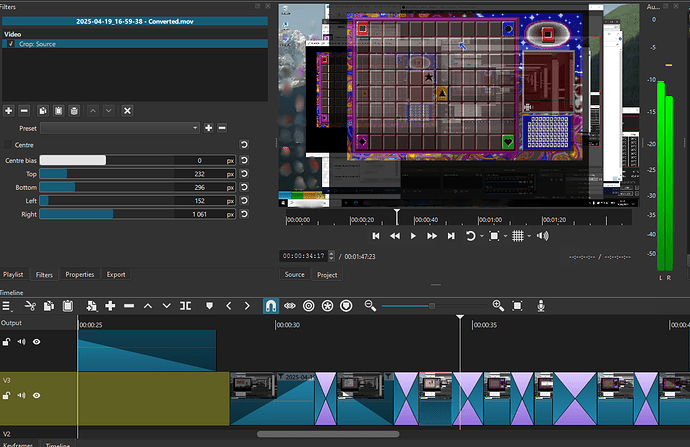Reset the Centre setting
The height and width of the screenshot is (447, 690).
(244, 145)
